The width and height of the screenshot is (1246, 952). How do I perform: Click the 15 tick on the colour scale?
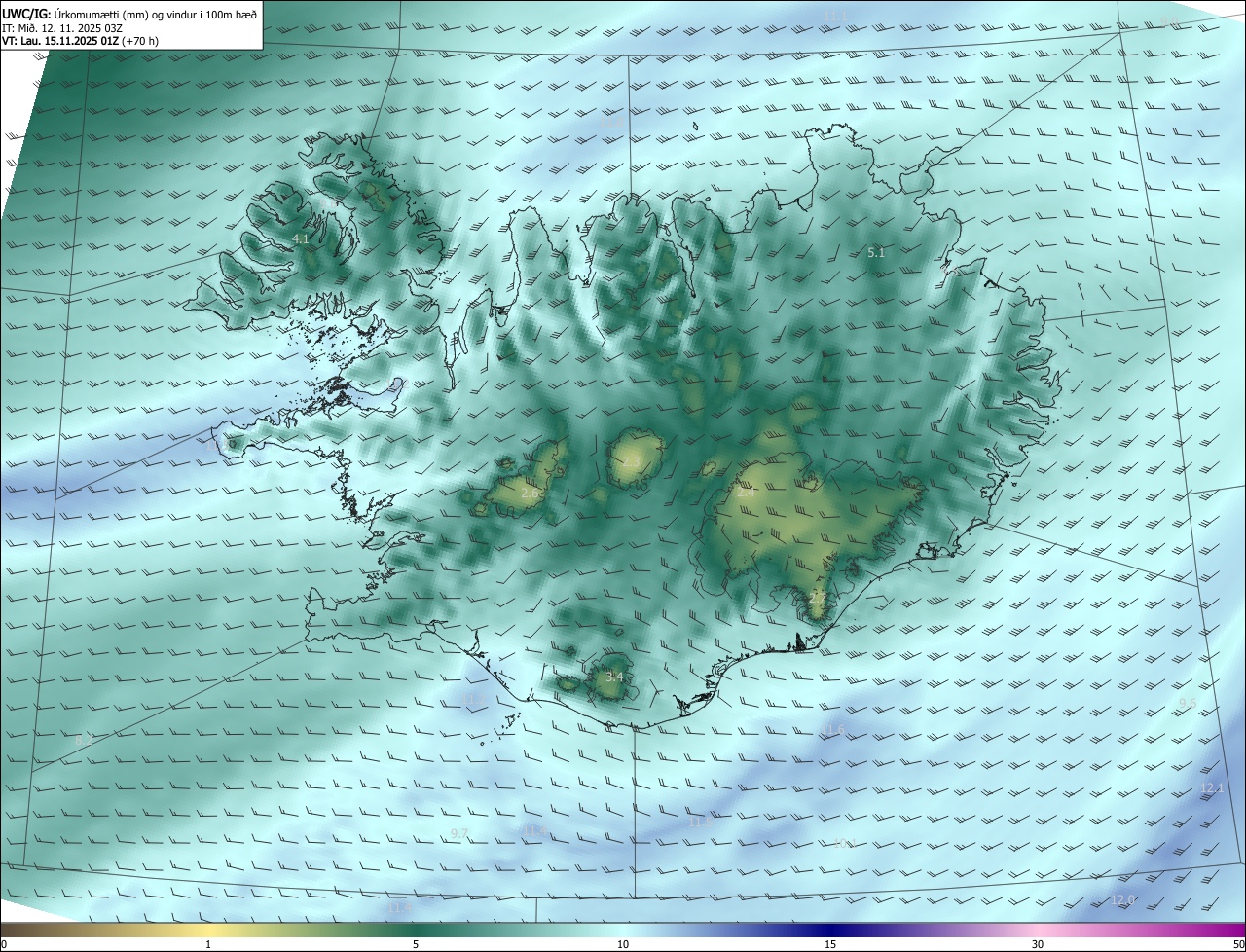click(x=830, y=944)
